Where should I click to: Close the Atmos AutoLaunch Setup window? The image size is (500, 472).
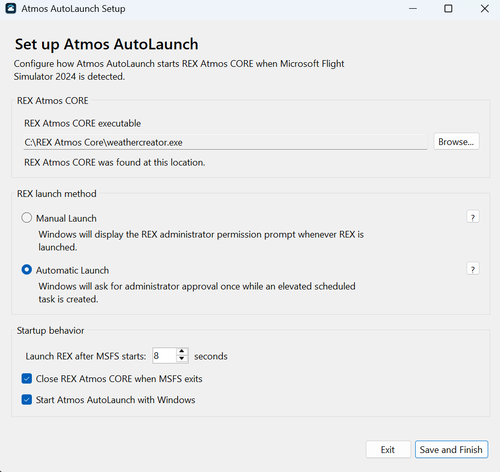485,9
